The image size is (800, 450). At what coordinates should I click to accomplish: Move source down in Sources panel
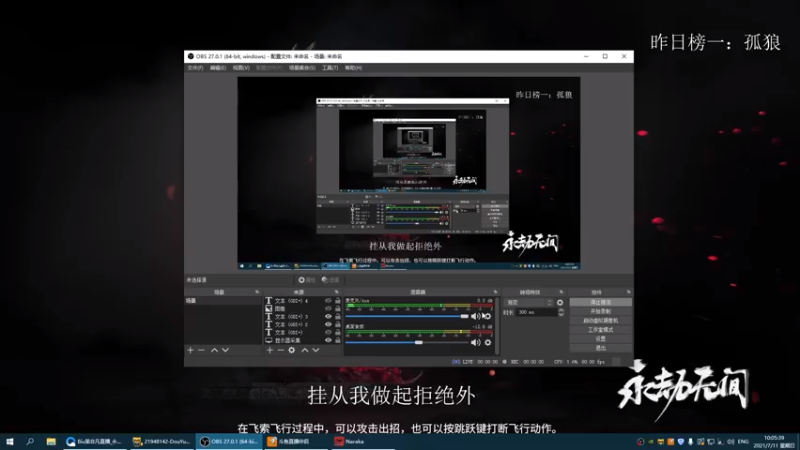tap(316, 350)
